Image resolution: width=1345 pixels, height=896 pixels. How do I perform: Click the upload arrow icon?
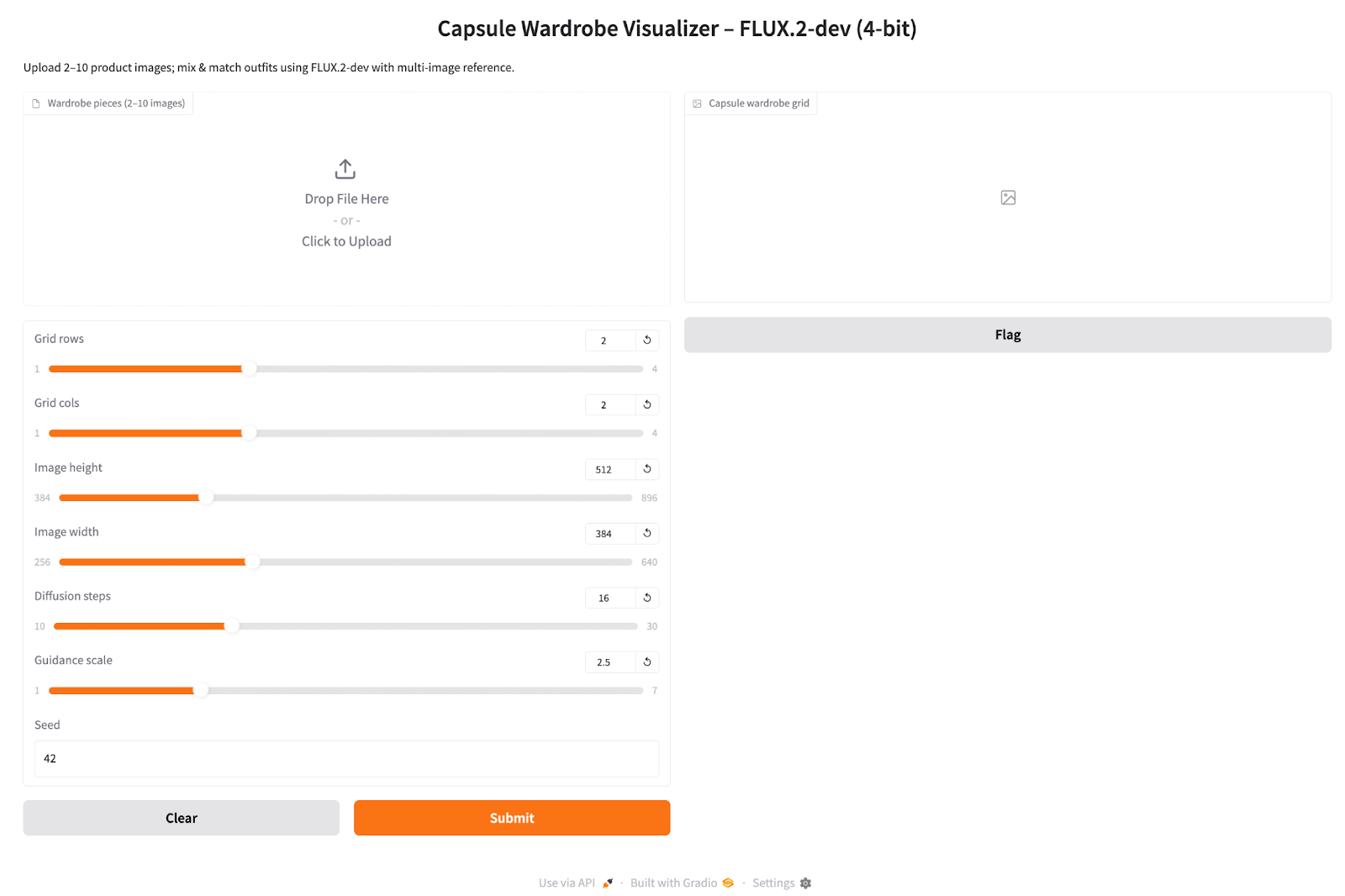point(345,169)
